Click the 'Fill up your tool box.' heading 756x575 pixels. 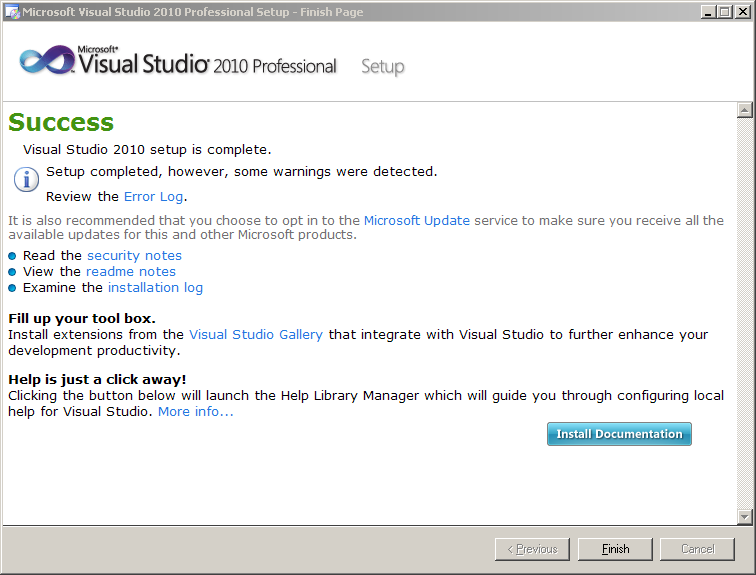coord(82,319)
